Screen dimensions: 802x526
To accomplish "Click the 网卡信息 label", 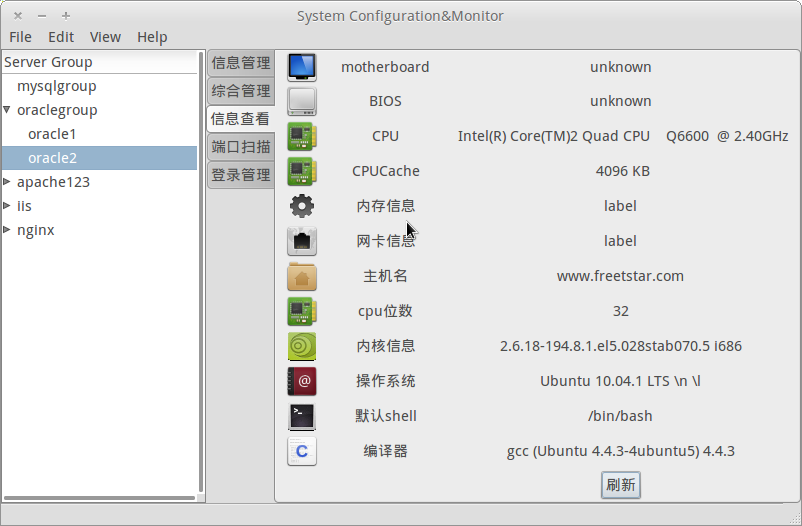I will [385, 241].
